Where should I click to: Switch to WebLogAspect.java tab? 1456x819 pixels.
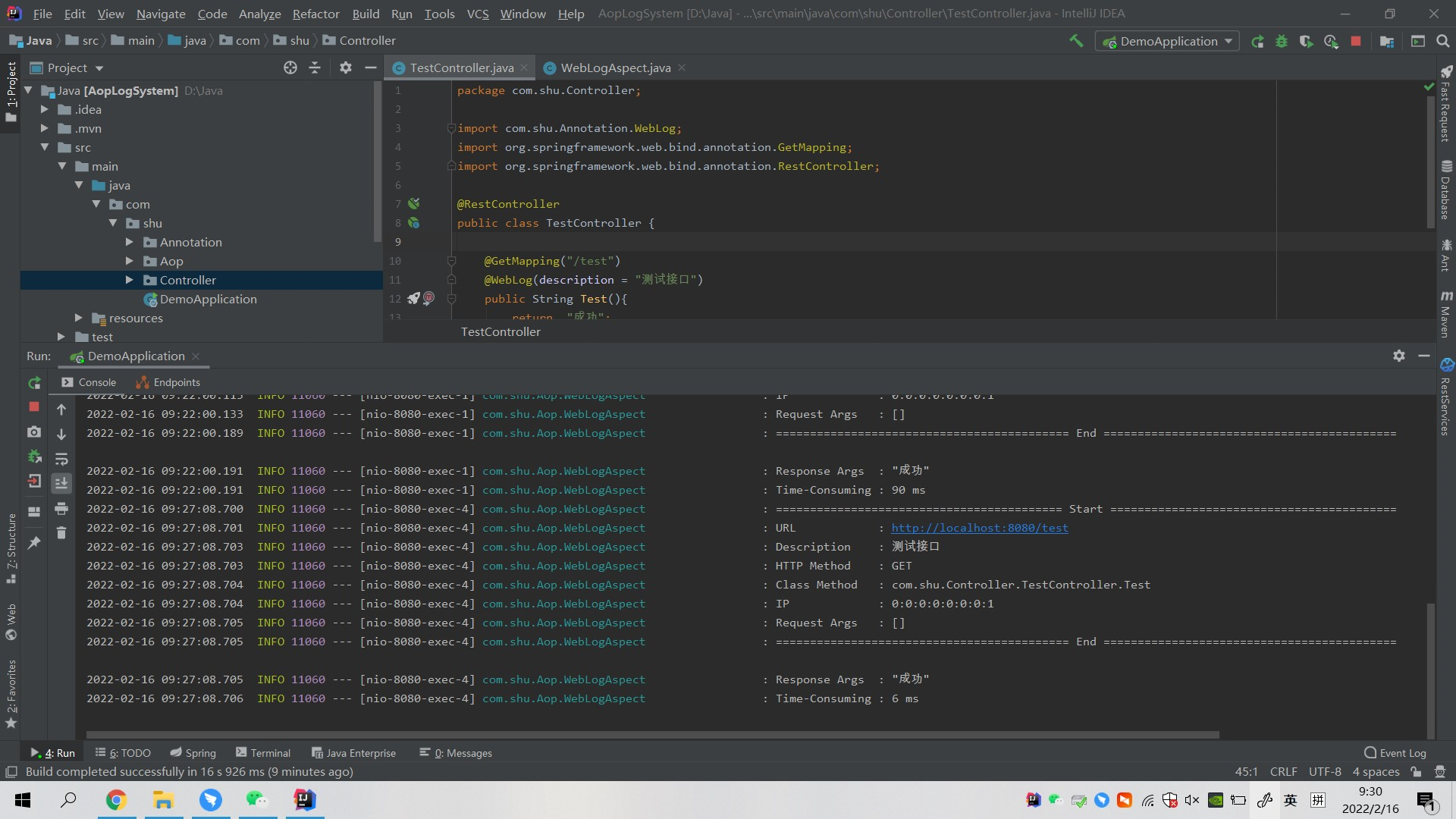(x=615, y=67)
